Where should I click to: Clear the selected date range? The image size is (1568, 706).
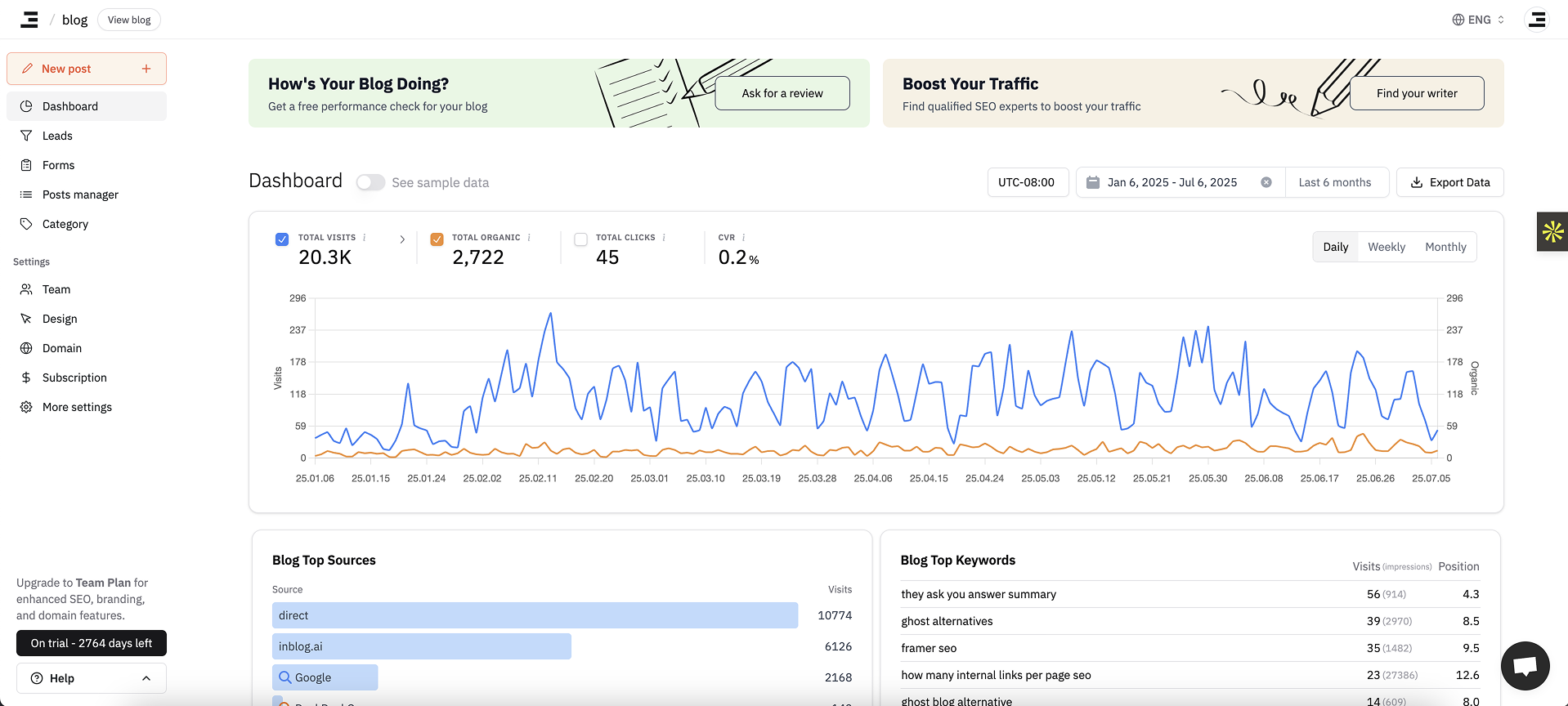click(1266, 182)
